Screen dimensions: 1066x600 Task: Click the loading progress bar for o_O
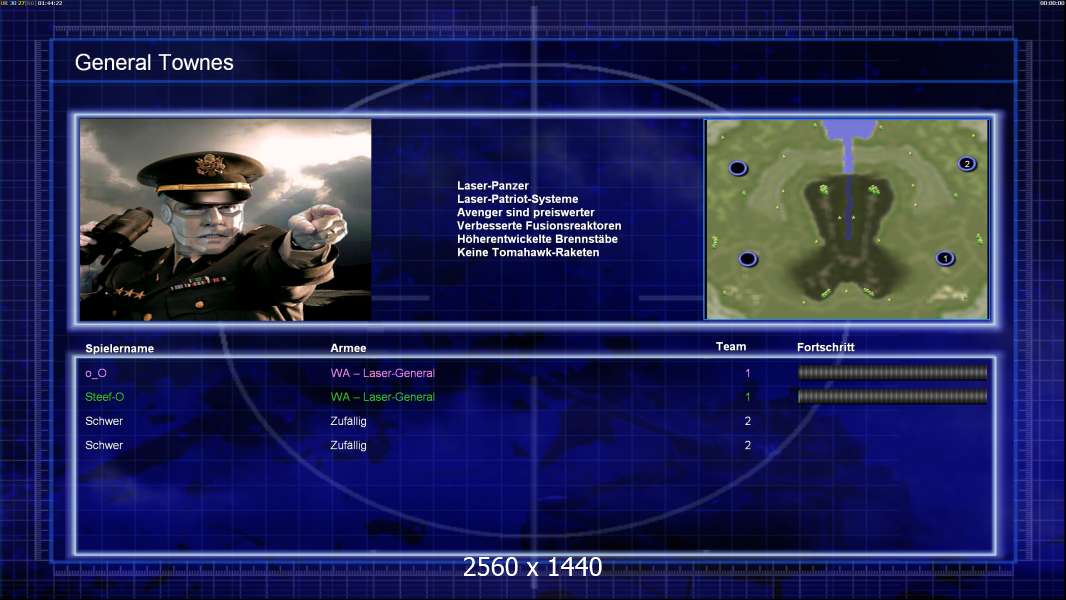pos(892,373)
